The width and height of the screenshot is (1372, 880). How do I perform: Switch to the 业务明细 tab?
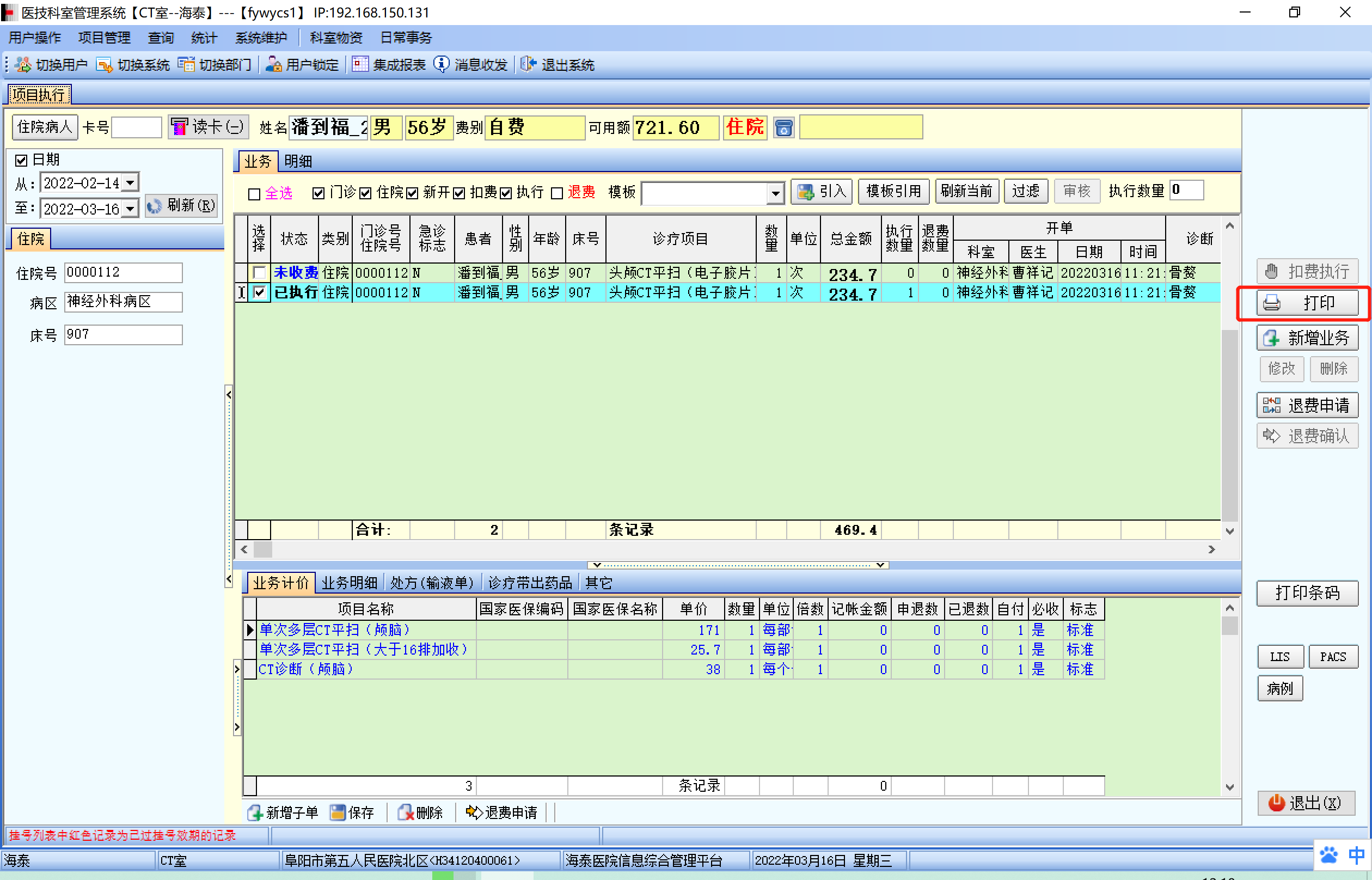349,583
